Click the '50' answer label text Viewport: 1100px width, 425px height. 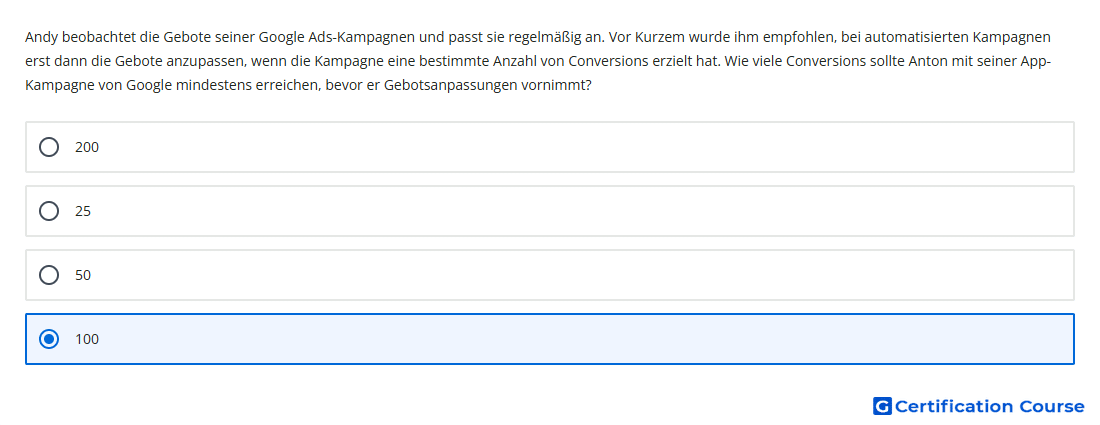pyautogui.click(x=83, y=275)
